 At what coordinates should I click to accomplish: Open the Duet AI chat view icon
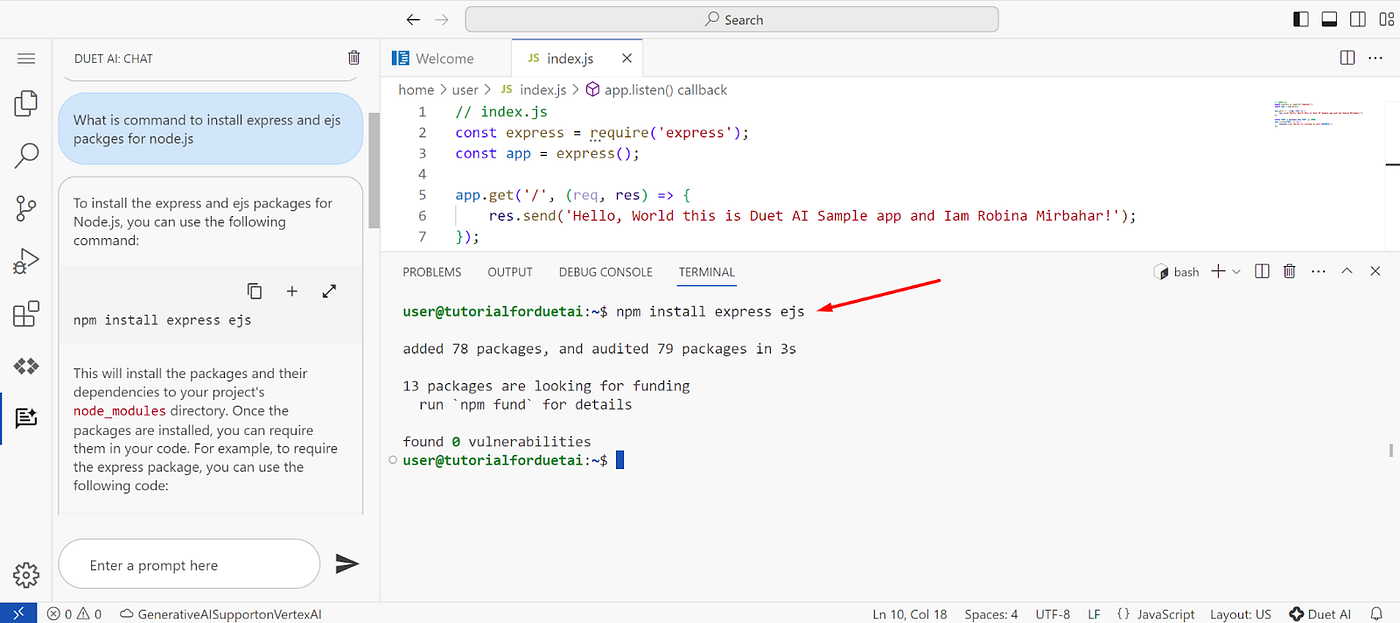click(x=26, y=418)
